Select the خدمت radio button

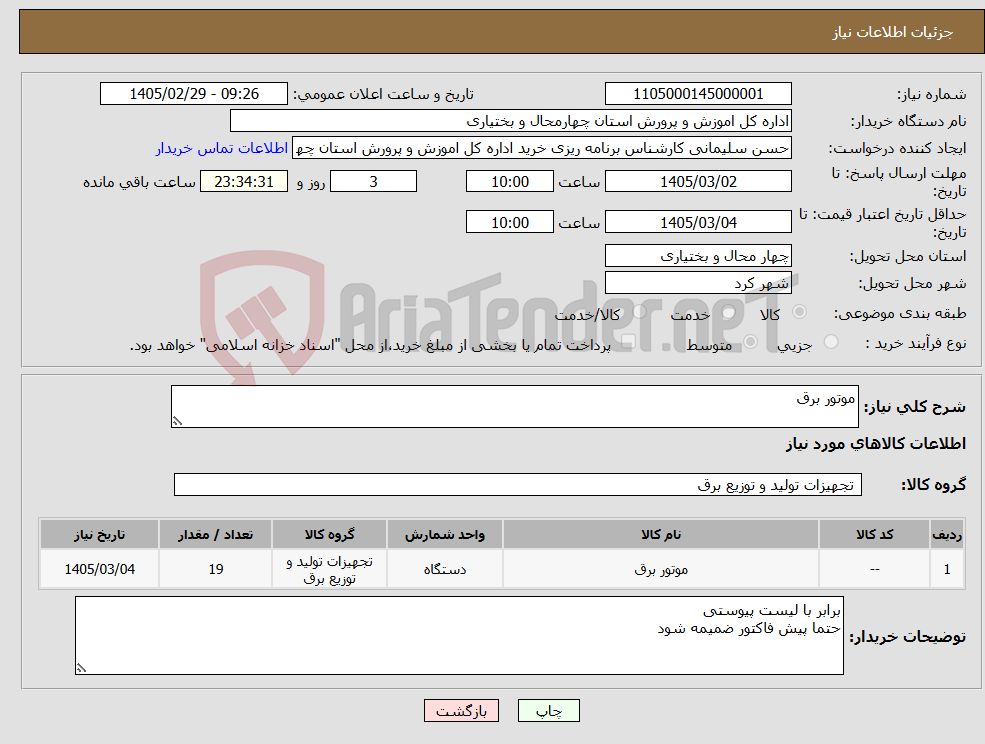[729, 312]
